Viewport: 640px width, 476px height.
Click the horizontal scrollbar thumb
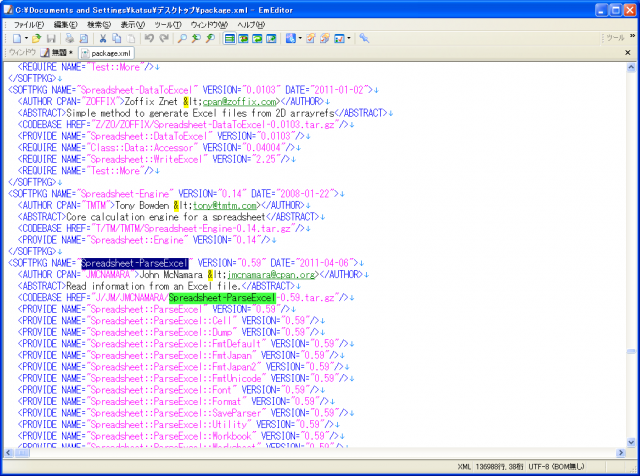point(22,453)
